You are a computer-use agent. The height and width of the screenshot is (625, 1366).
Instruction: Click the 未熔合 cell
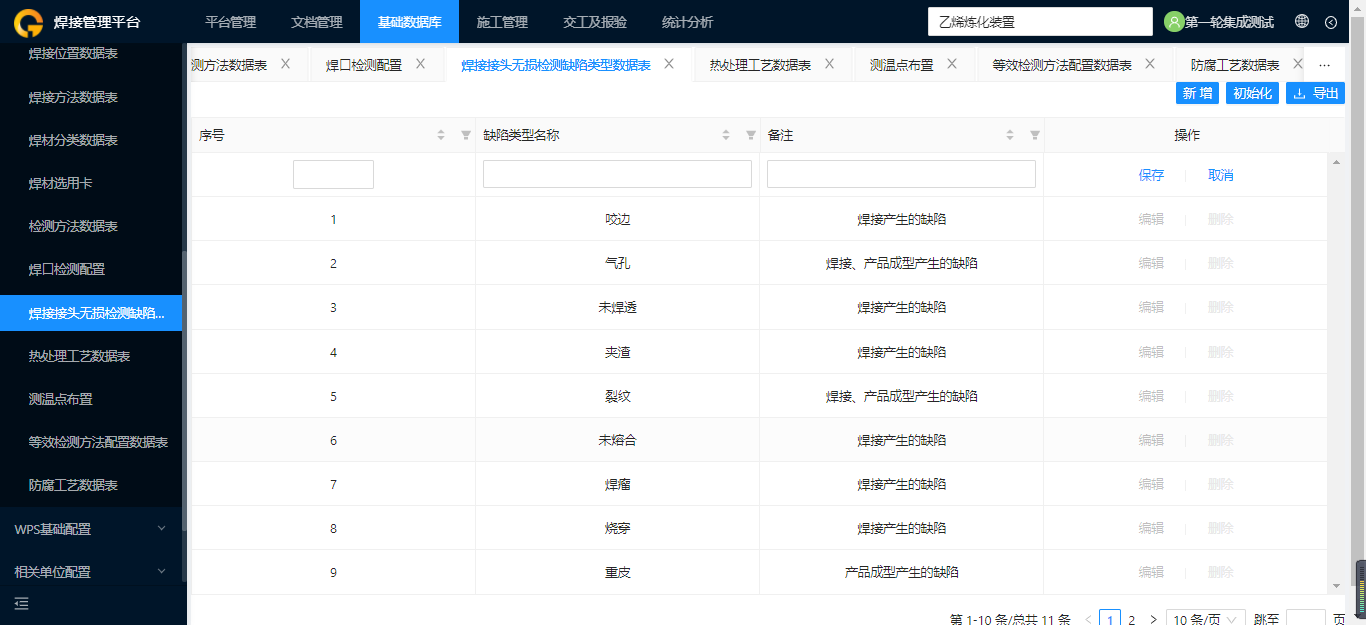tap(617, 440)
